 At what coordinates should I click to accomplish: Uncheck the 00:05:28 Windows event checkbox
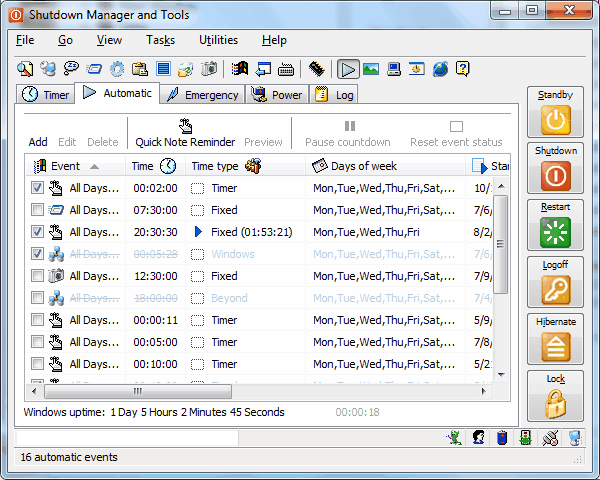37,254
